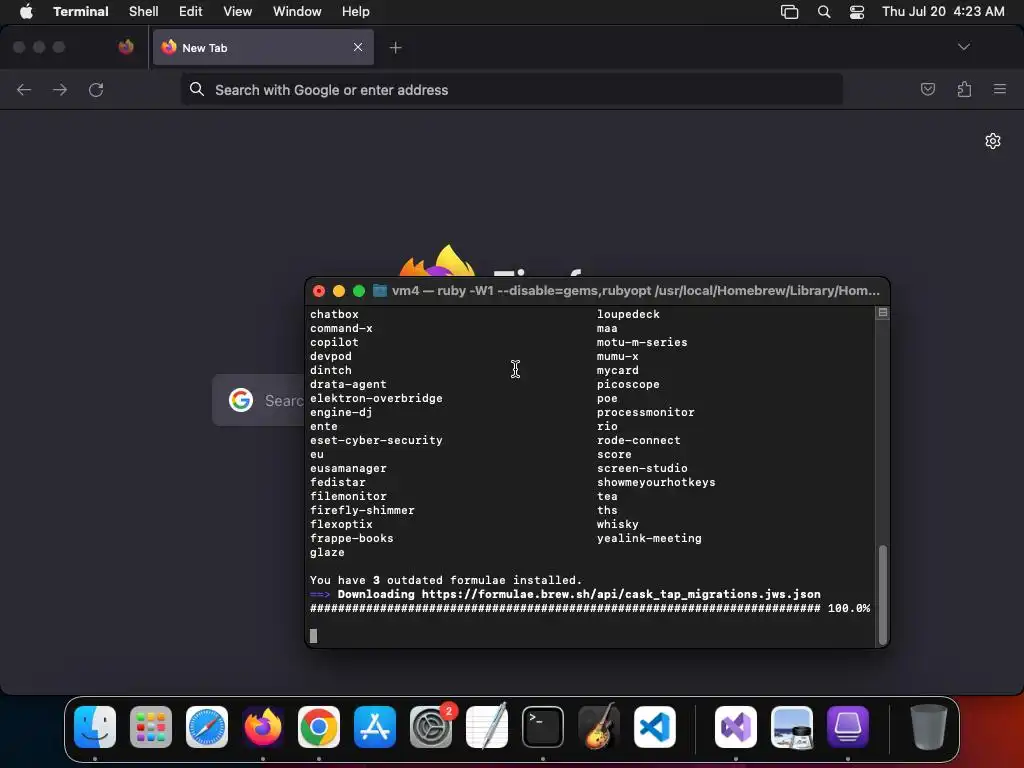Viewport: 1024px width, 768px height.
Task: Open the Trash in the dock
Action: pos(928,727)
